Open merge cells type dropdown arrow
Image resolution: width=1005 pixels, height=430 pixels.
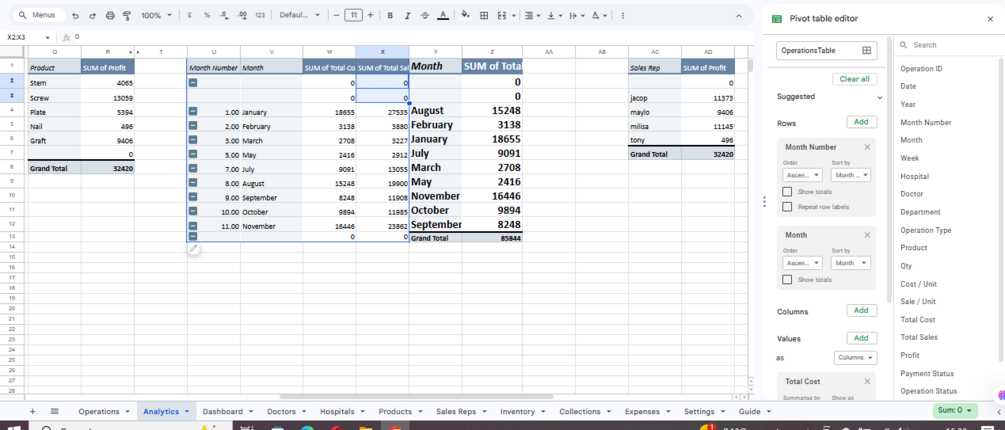(x=513, y=15)
